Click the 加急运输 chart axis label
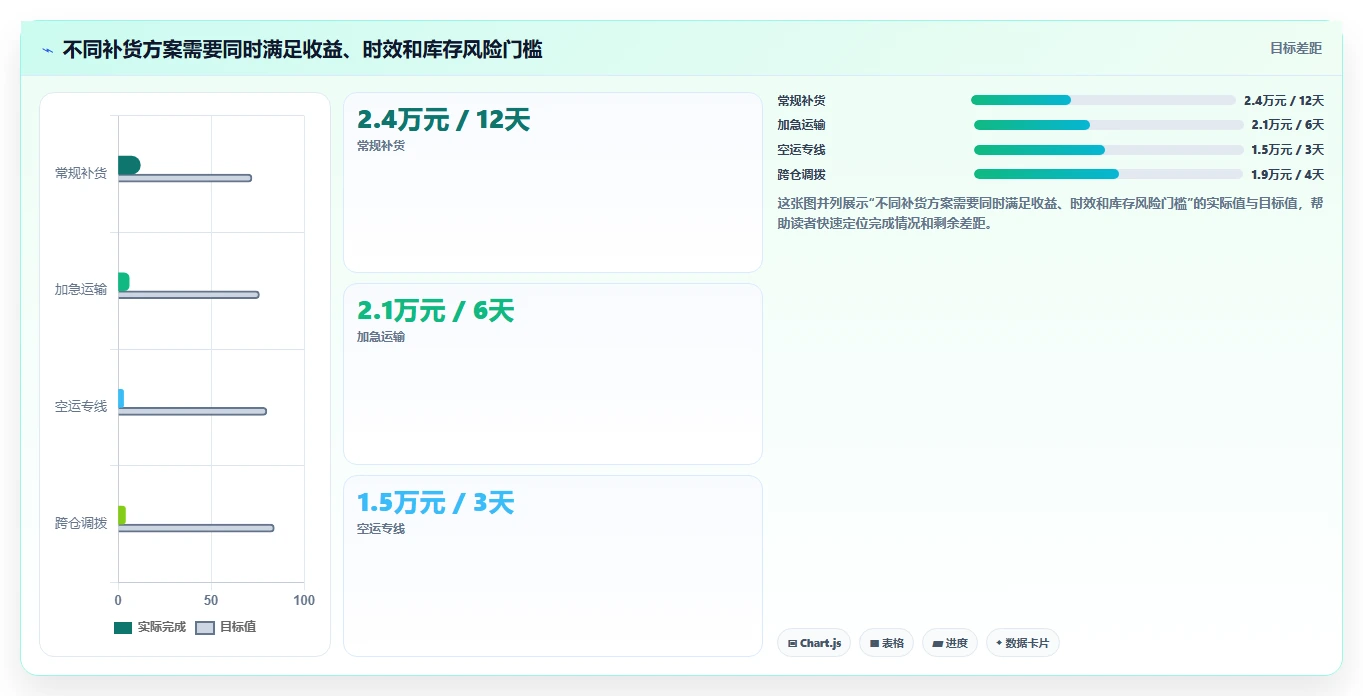This screenshot has height=696, width=1363. coord(81,290)
